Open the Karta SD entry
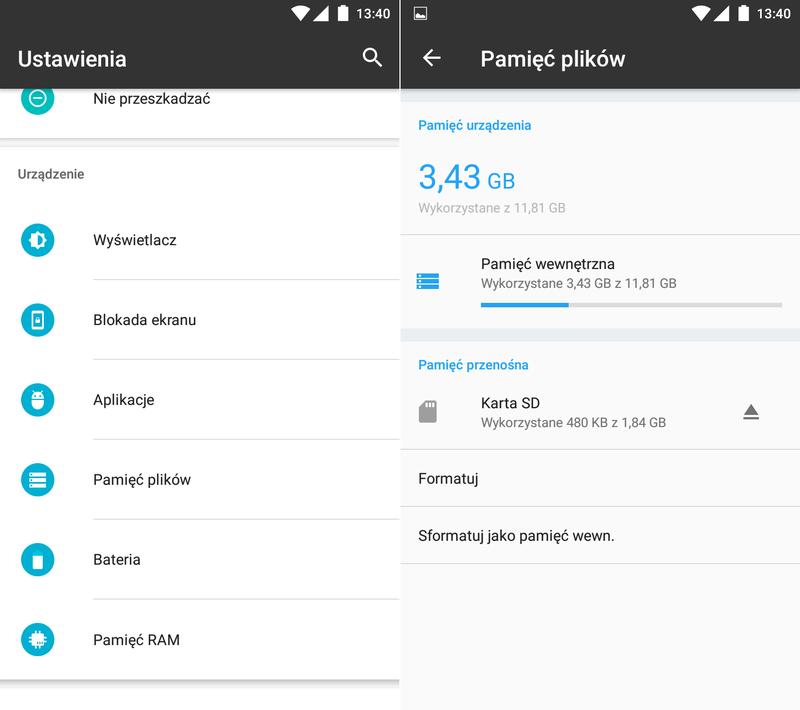800x710 pixels. [x=600, y=412]
